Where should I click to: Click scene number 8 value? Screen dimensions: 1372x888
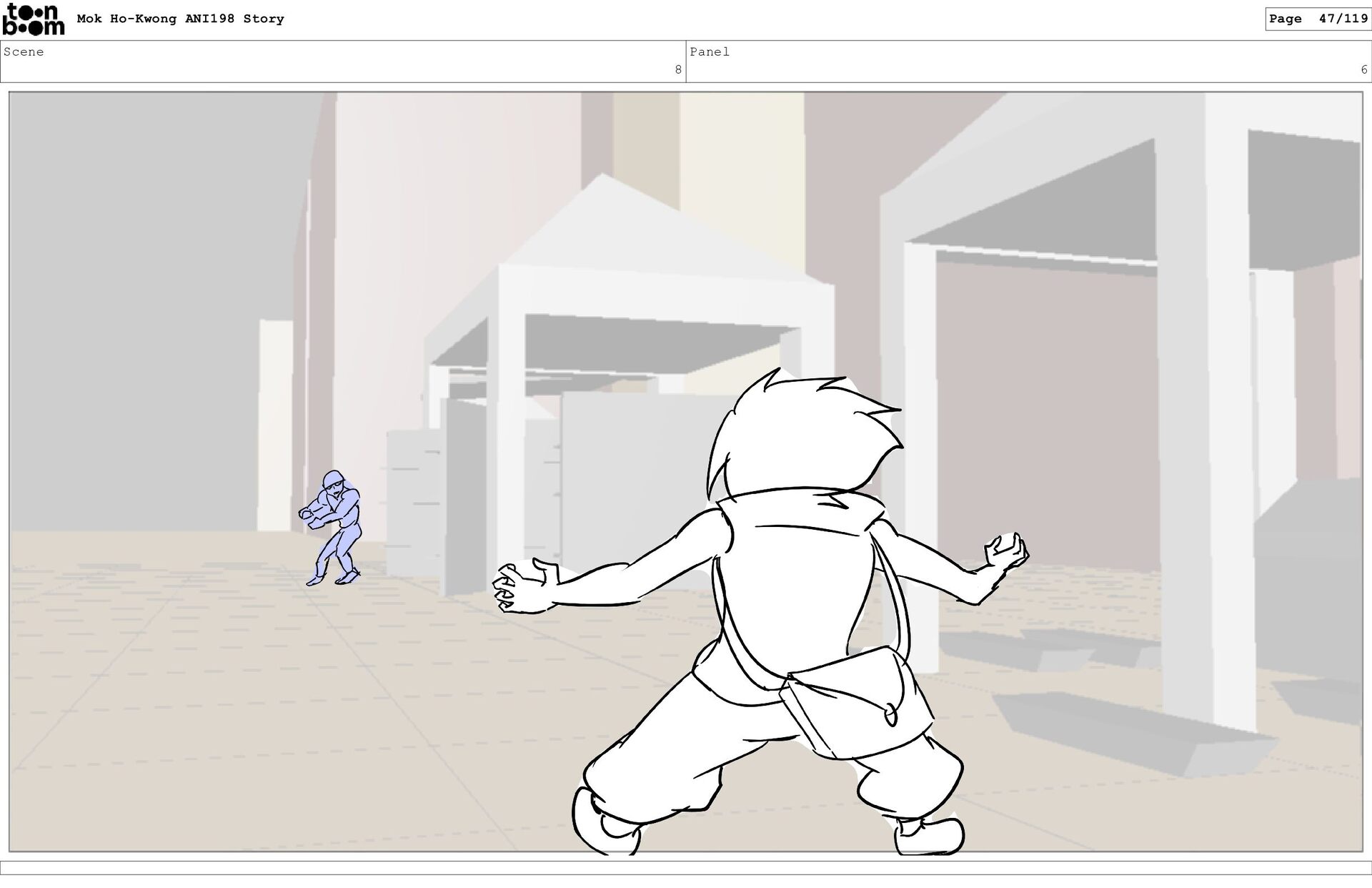click(677, 70)
